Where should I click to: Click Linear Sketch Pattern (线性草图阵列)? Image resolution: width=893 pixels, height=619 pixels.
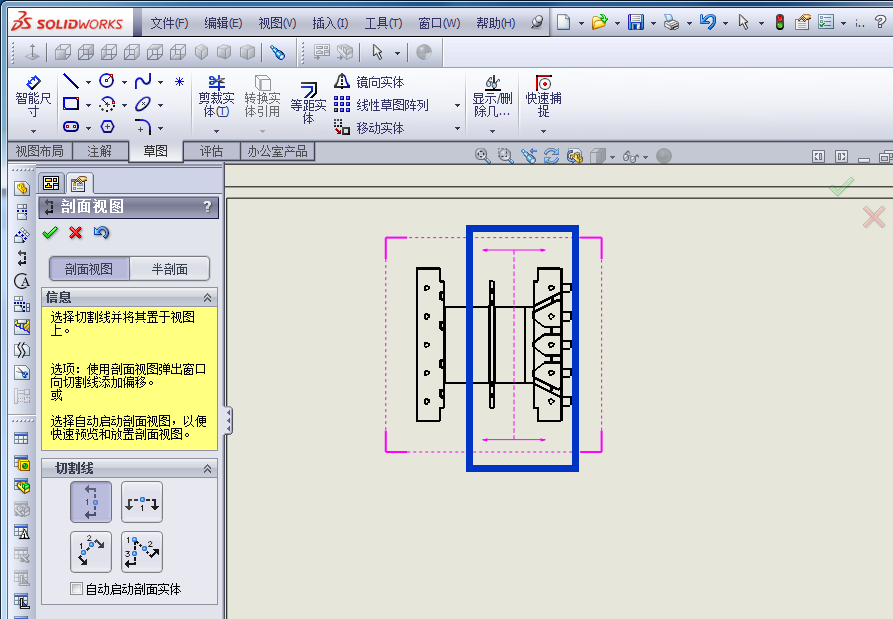coord(381,105)
